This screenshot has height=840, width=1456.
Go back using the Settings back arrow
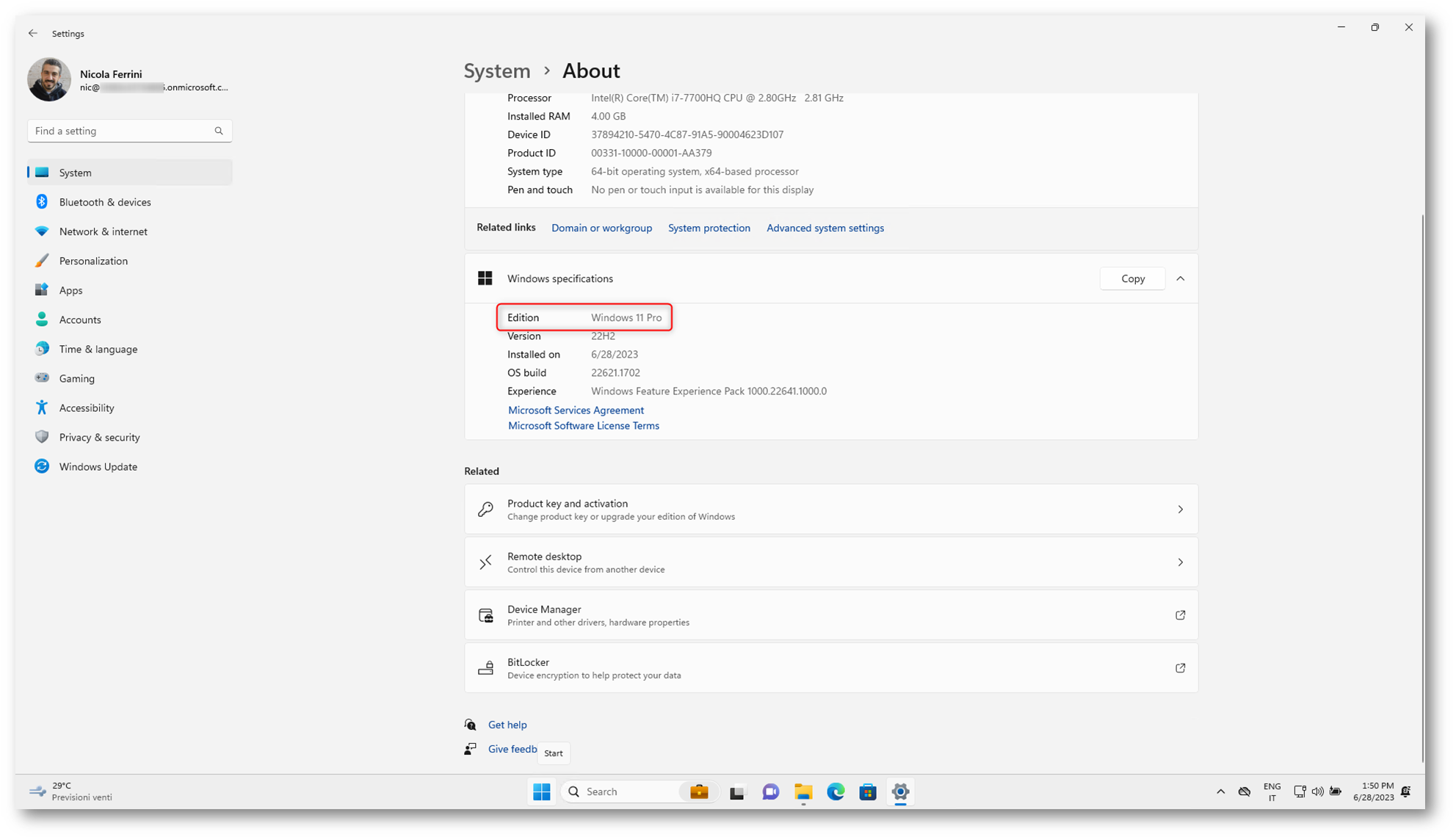[33, 33]
